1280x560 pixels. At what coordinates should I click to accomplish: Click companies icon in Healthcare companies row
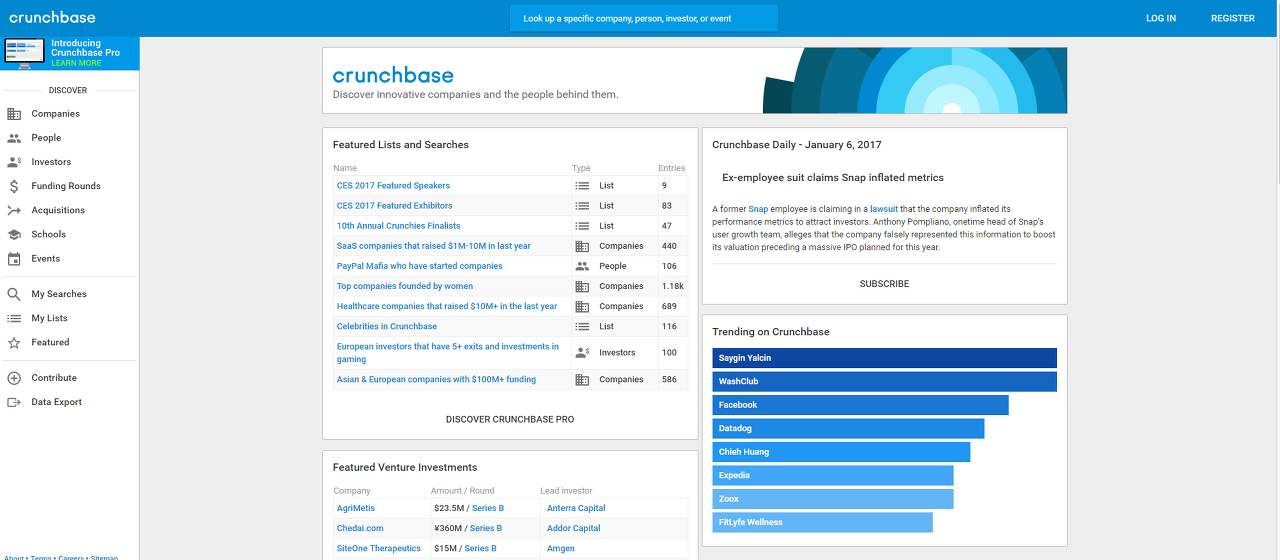pos(582,306)
